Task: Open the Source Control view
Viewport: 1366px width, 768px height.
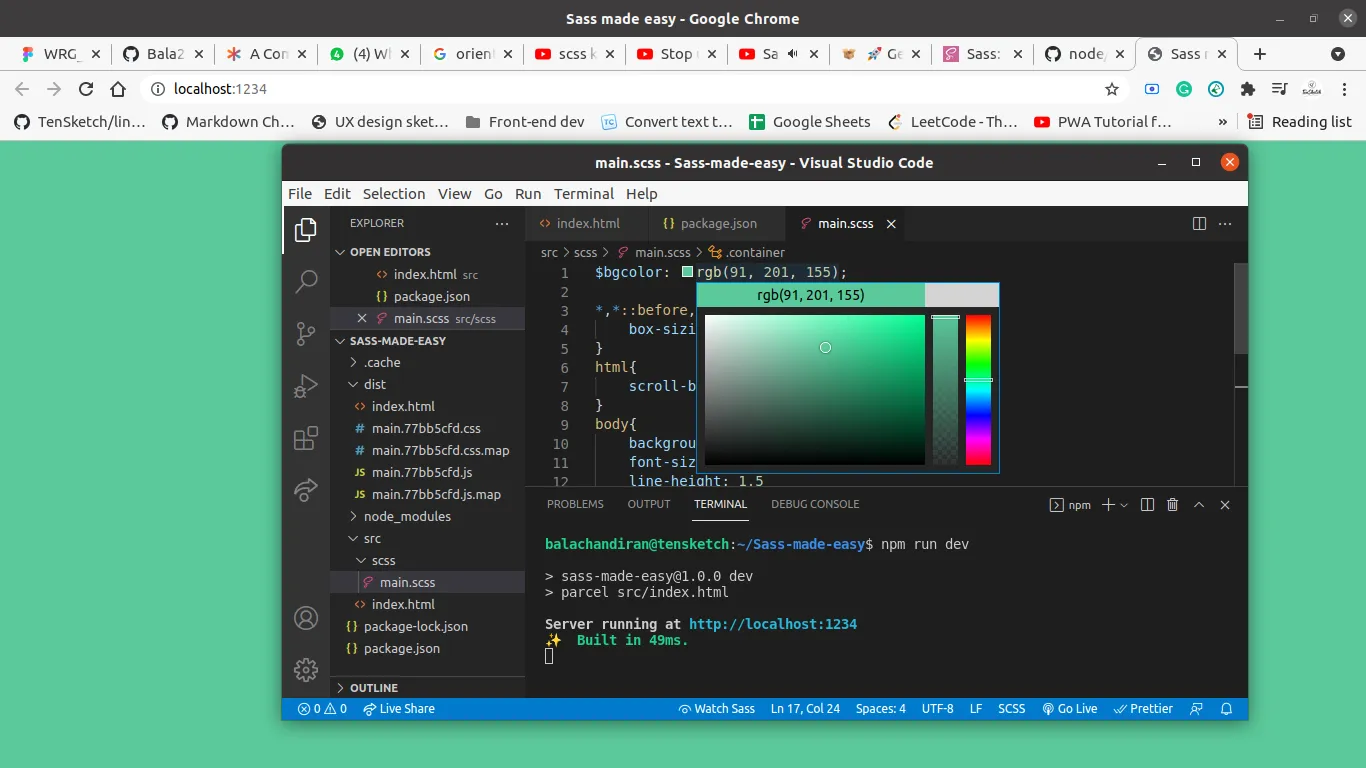Action: (x=306, y=334)
